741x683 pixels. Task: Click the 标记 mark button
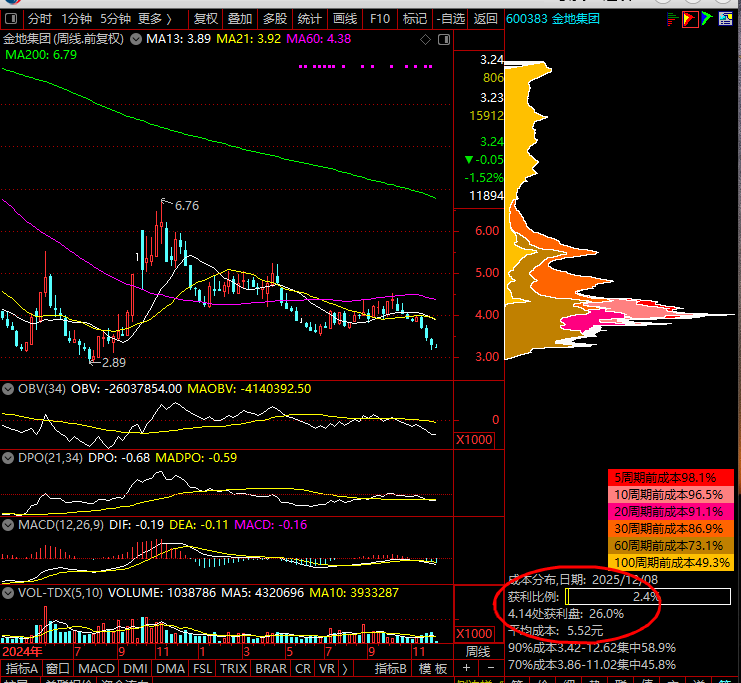[414, 19]
